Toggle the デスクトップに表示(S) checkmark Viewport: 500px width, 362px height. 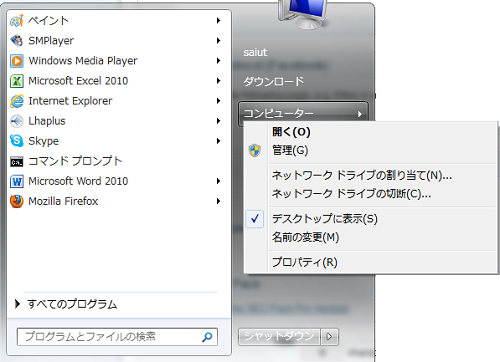click(255, 219)
